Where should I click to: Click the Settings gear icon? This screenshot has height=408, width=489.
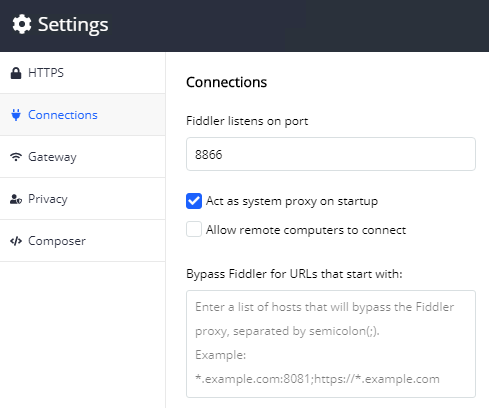click(22, 24)
